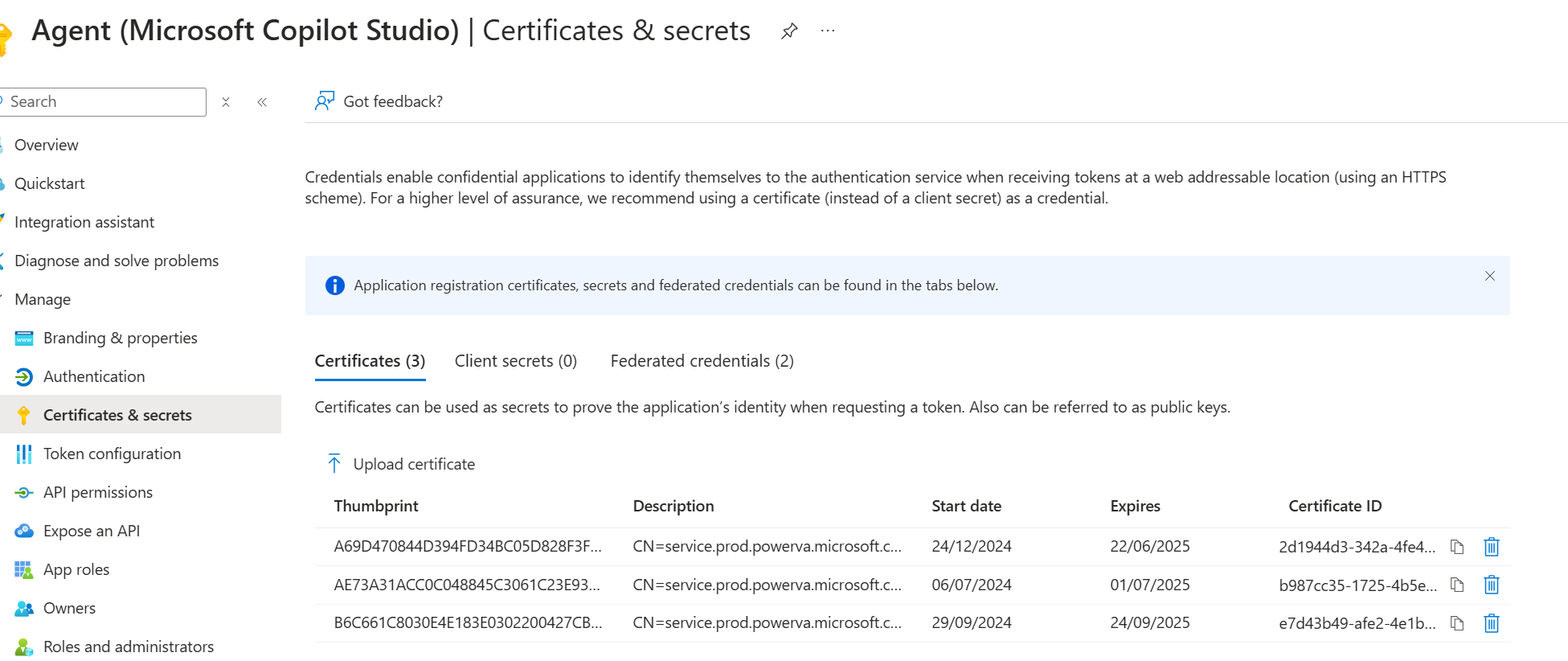This screenshot has width=1568, height=661.
Task: Switch to the Client secrets (0) tab
Action: tap(516, 361)
